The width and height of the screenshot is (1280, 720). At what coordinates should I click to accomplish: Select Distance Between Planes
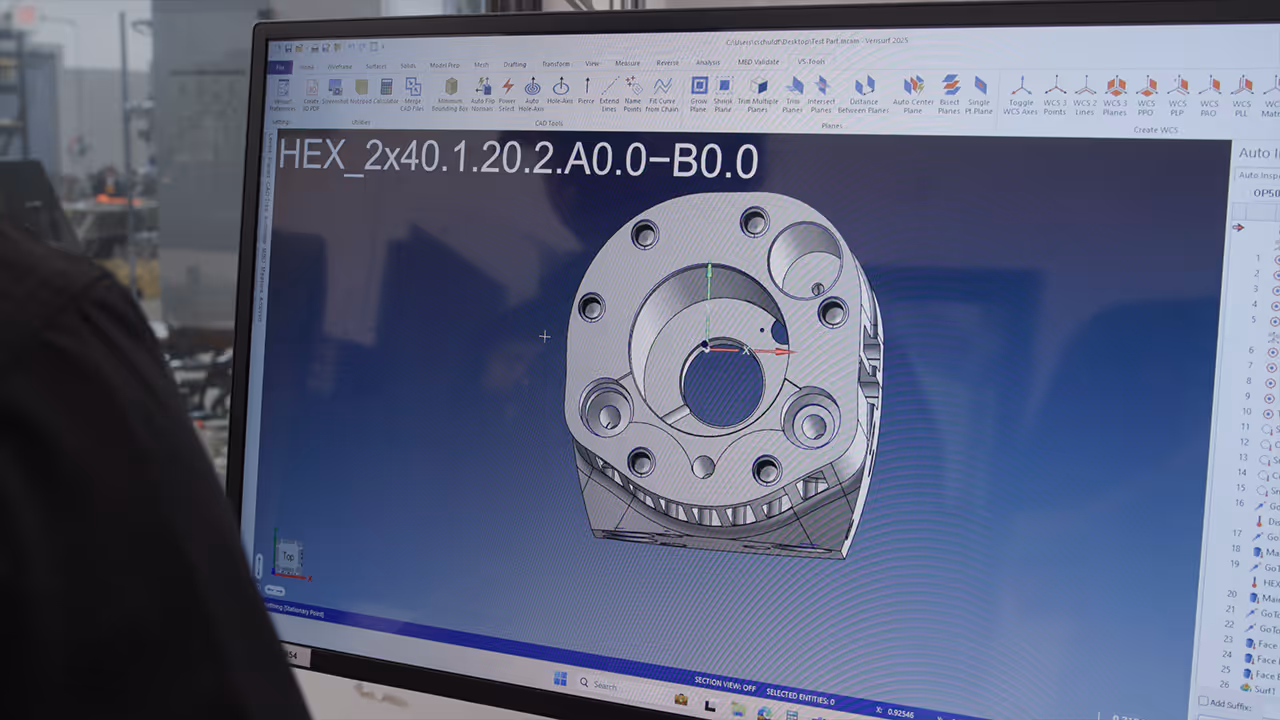pos(864,93)
